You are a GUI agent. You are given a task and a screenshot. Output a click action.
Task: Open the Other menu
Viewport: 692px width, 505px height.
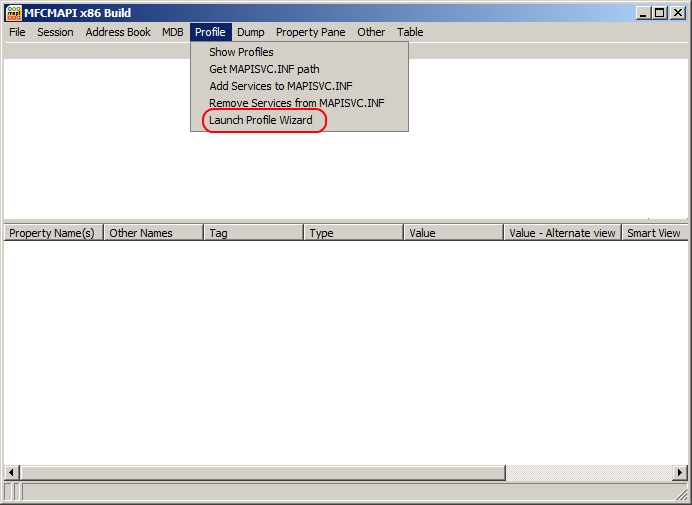coord(371,32)
